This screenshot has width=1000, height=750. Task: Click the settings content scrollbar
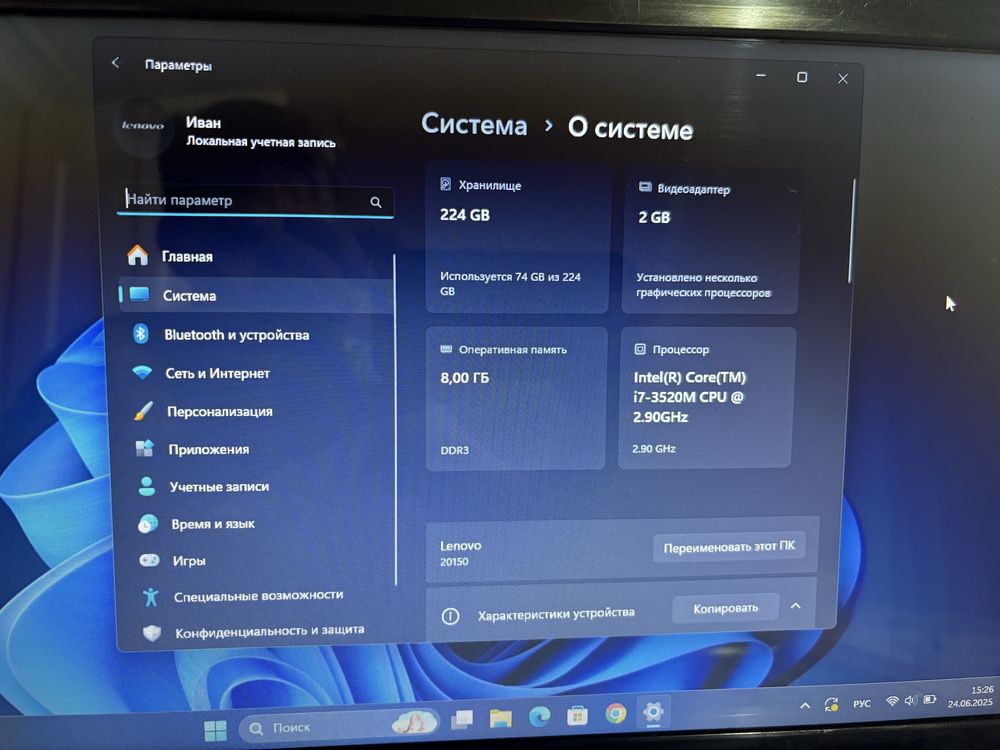click(852, 232)
